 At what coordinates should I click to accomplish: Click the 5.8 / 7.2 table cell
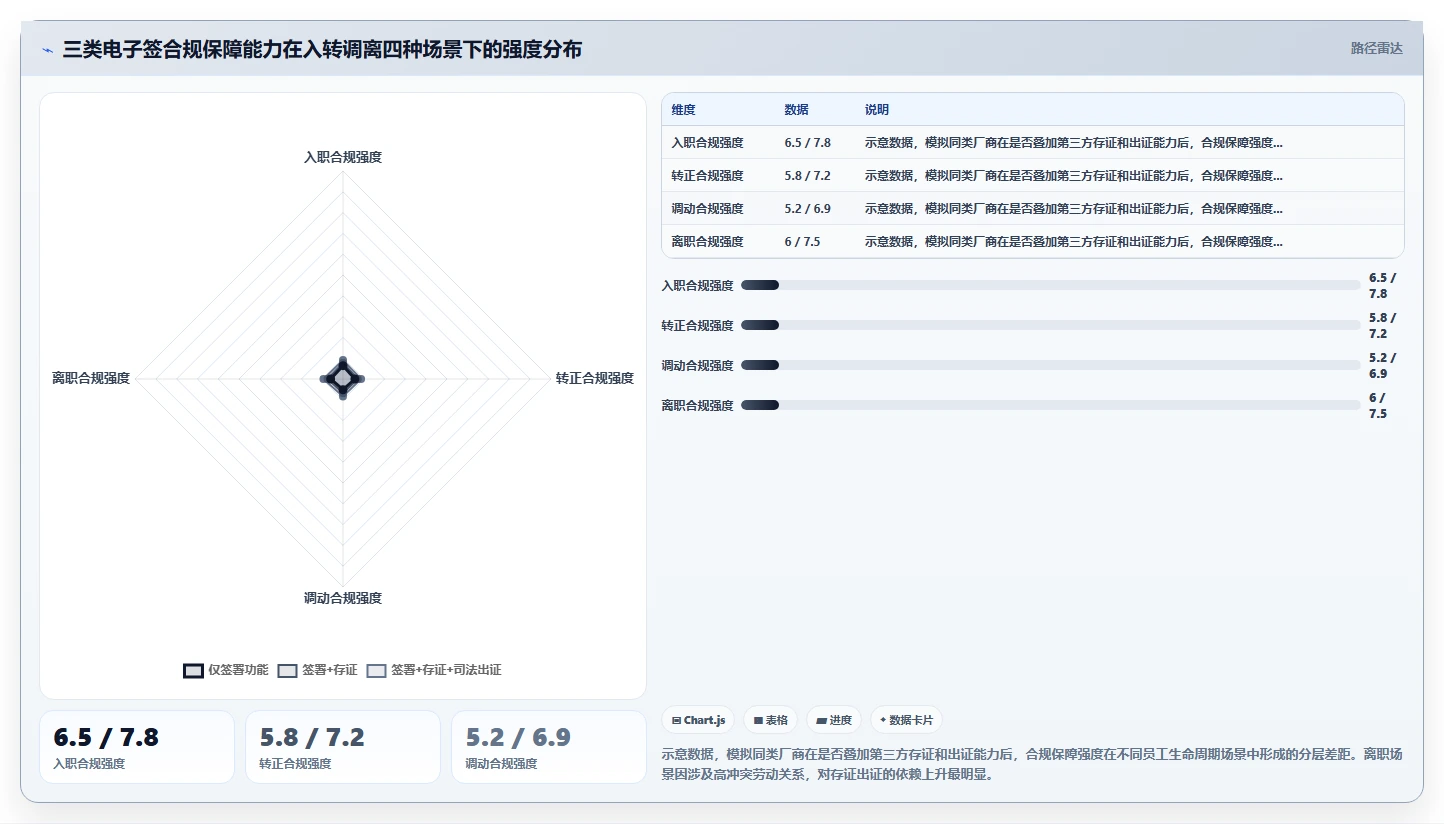pos(808,176)
